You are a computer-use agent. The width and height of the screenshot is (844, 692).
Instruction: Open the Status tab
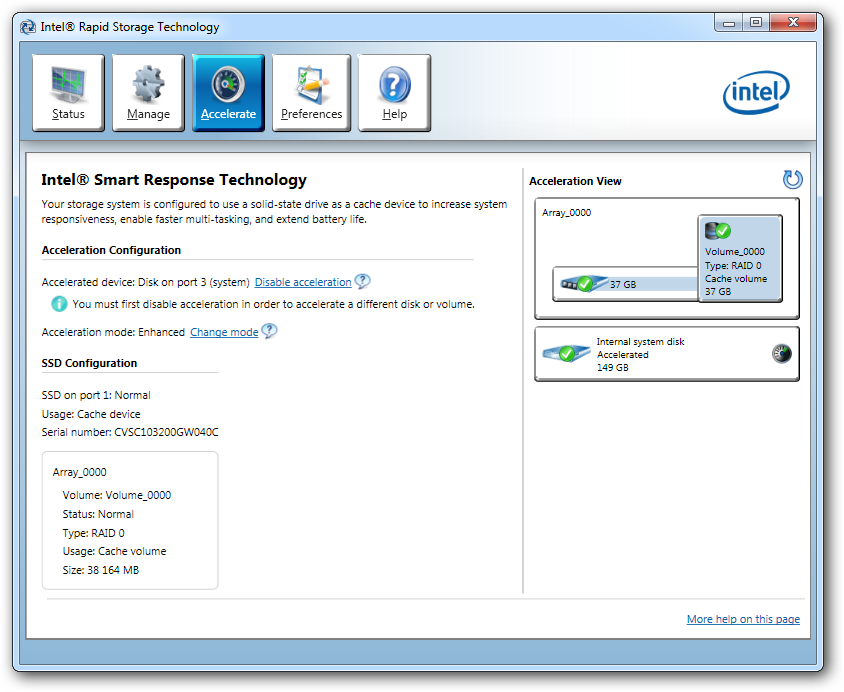pos(68,93)
